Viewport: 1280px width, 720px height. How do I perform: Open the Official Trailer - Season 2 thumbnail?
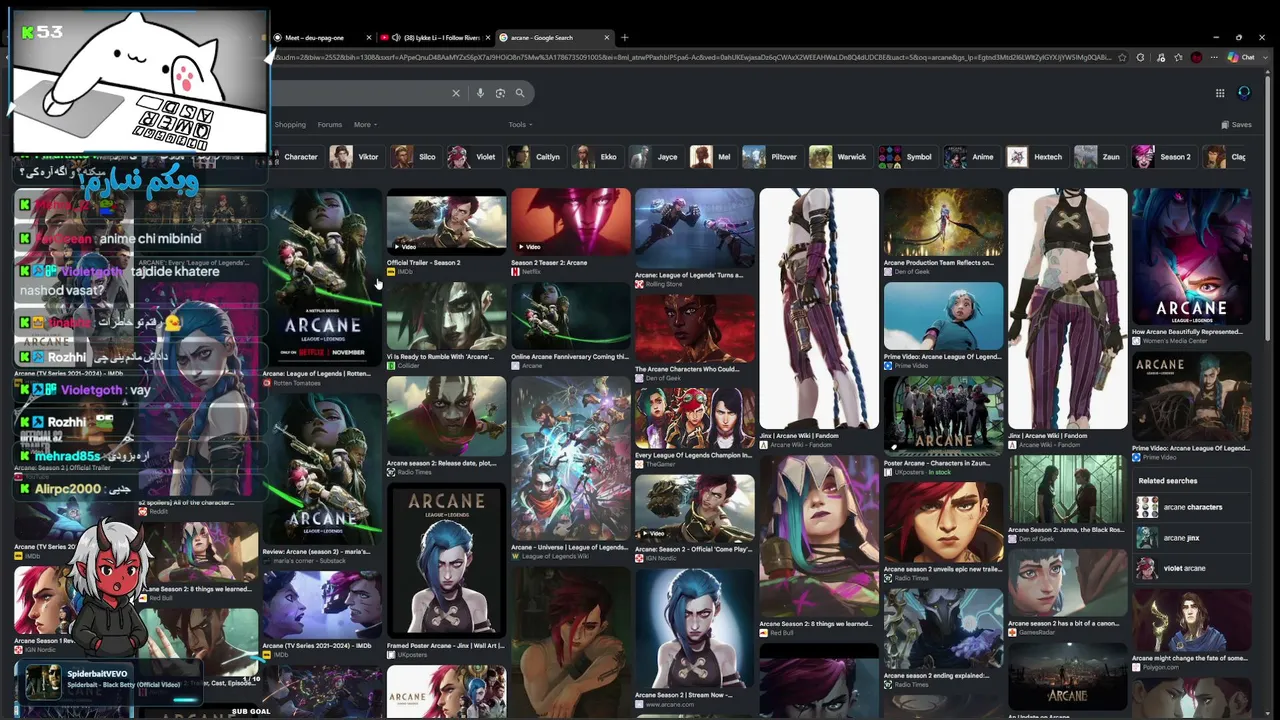pos(446,222)
